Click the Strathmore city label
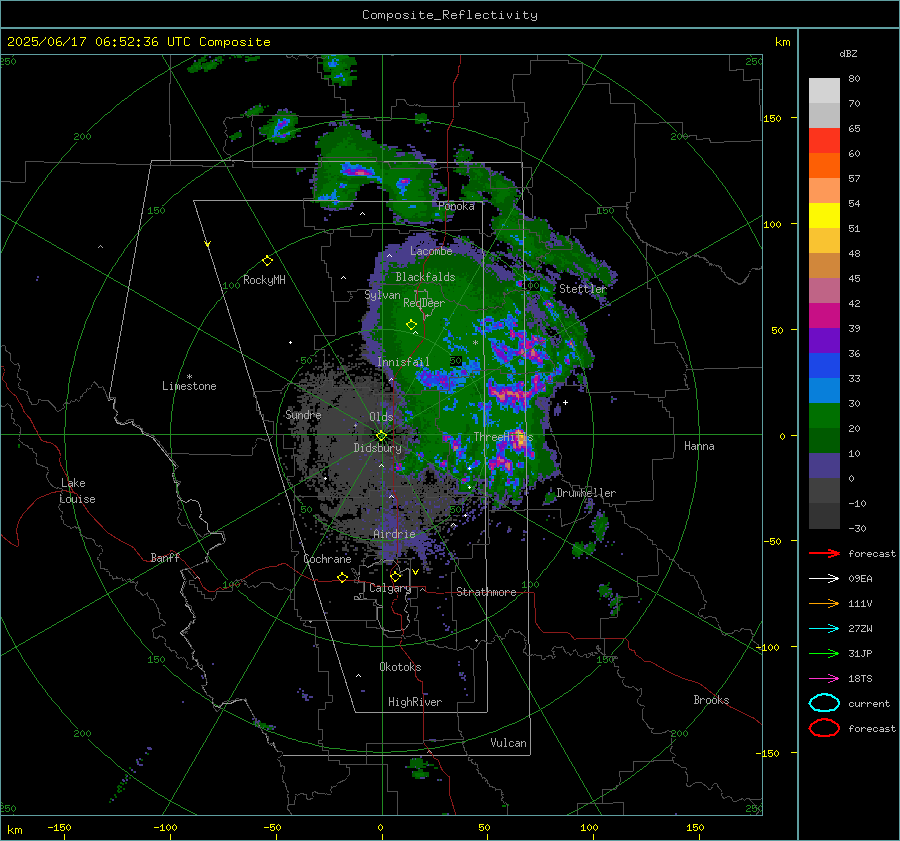Screen dimensions: 900x841 (x=486, y=592)
